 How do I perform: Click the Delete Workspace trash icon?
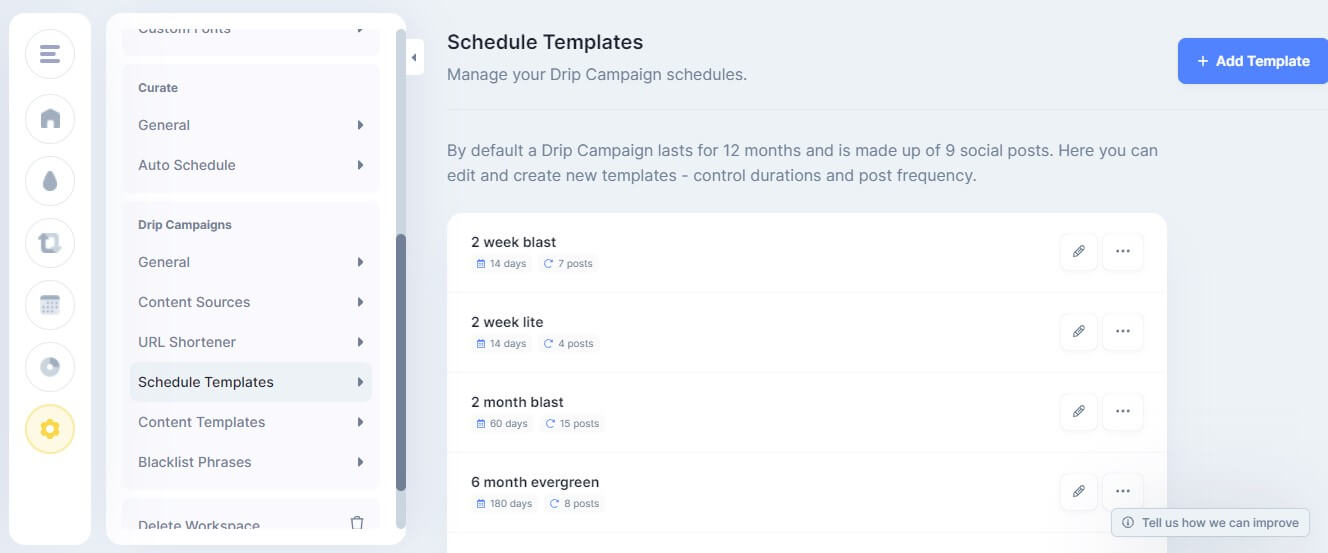pyautogui.click(x=357, y=523)
